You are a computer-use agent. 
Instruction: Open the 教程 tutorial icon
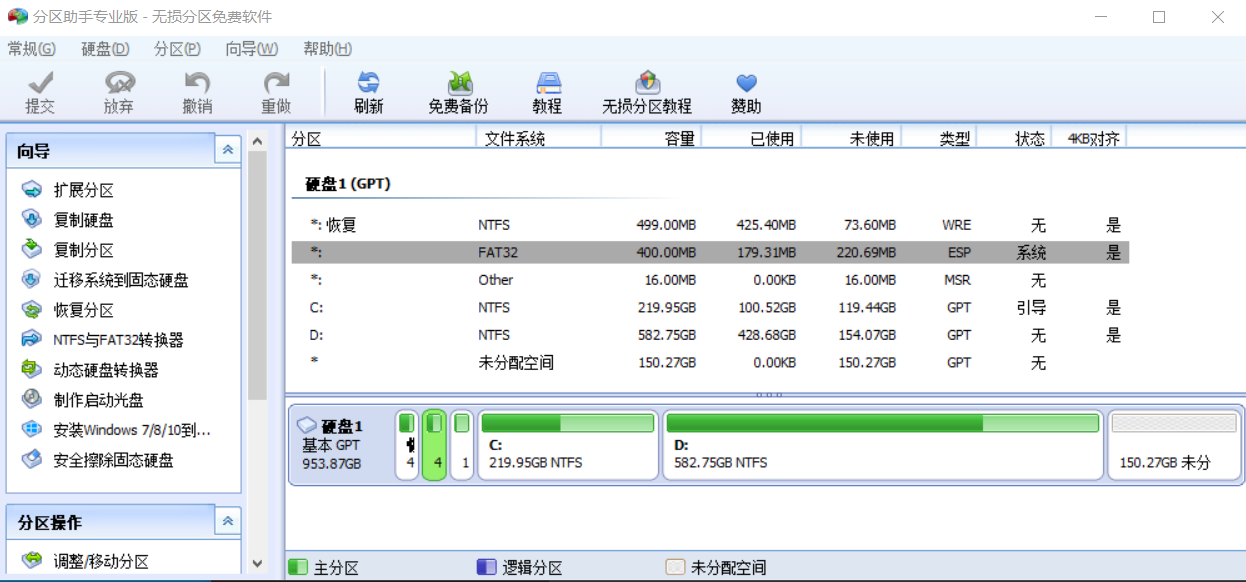(x=547, y=84)
